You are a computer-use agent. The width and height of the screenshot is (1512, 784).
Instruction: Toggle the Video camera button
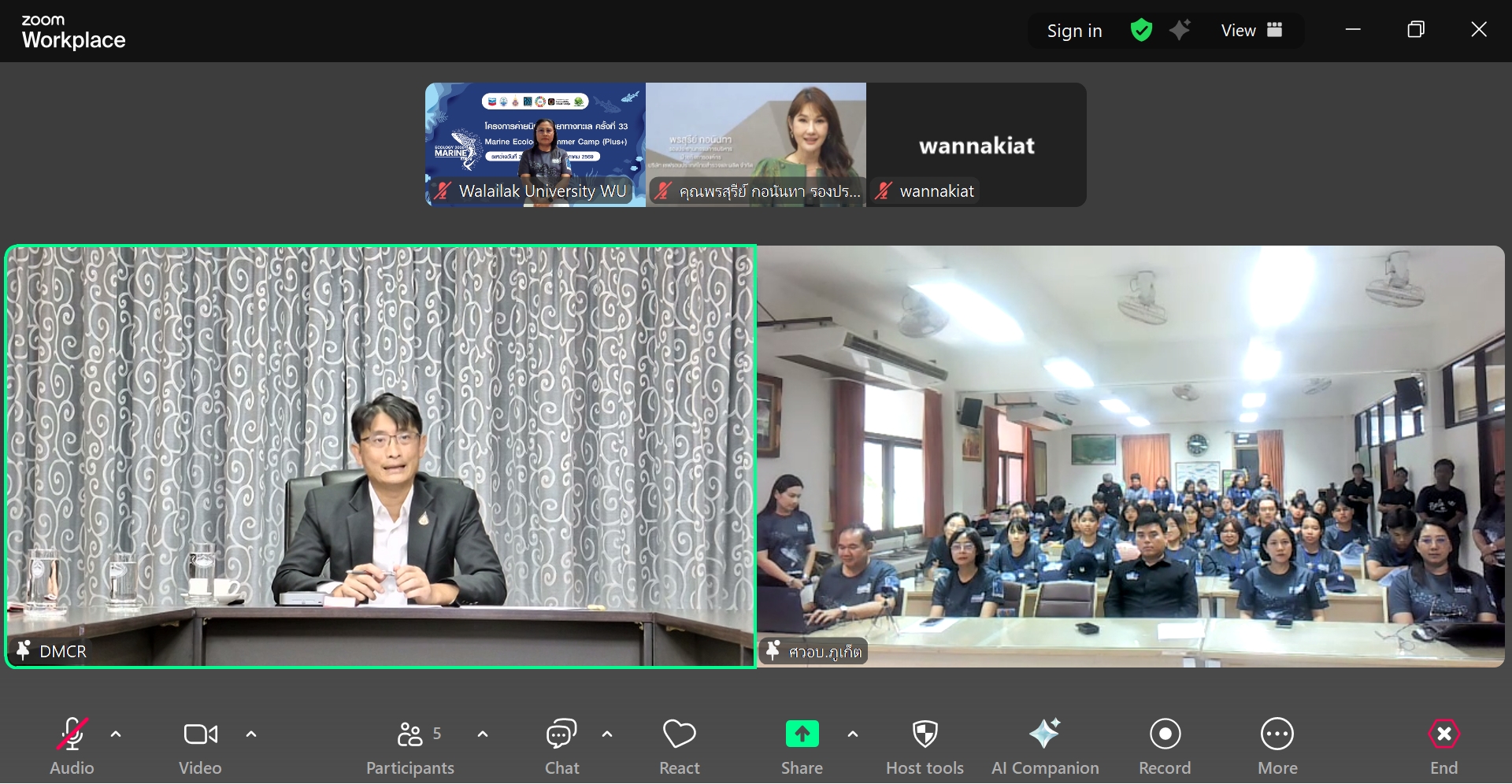tap(200, 745)
